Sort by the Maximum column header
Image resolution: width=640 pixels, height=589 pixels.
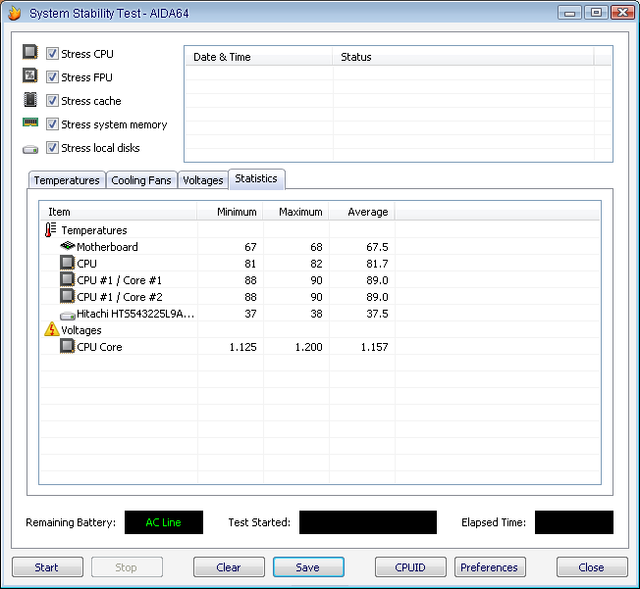(x=300, y=212)
